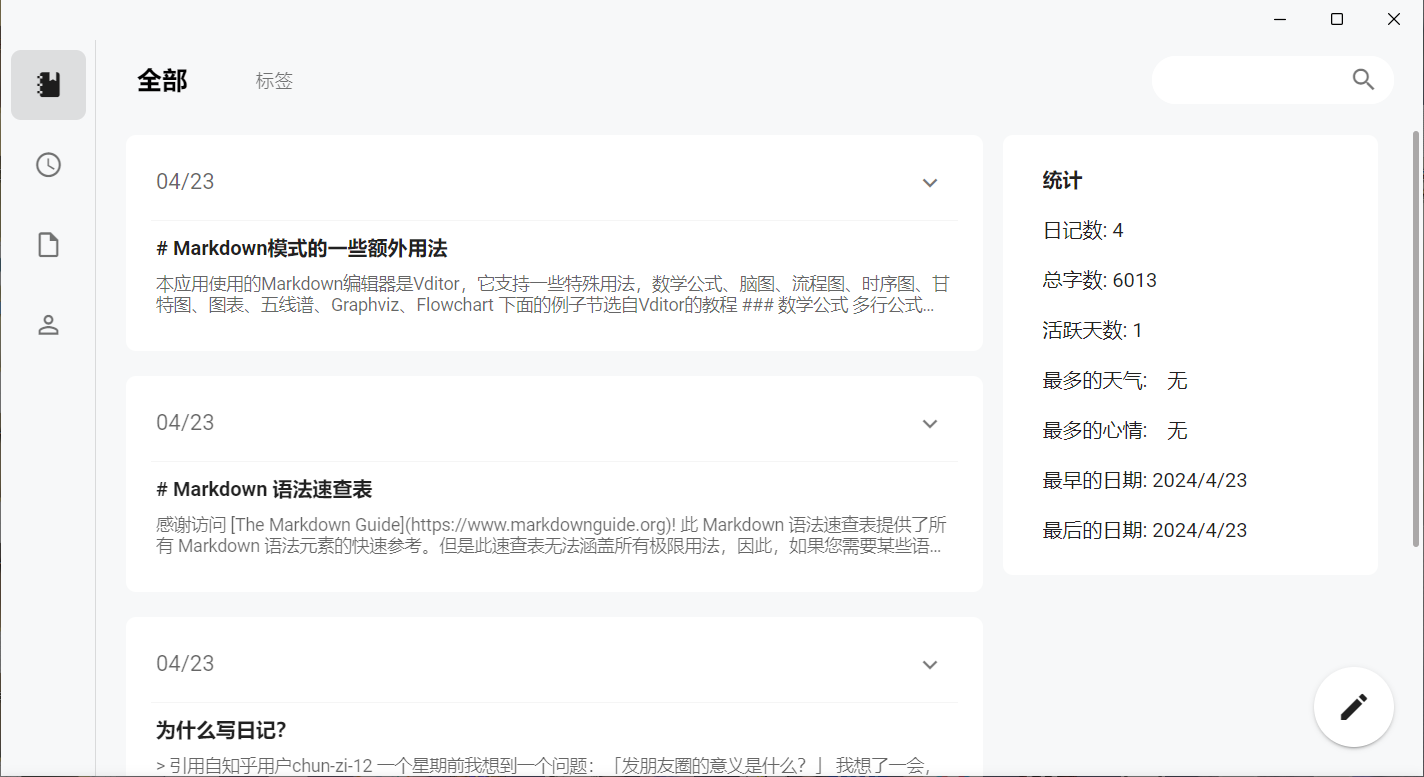Open the clock/history view from the sidebar
Viewport: 1424px width, 777px height.
point(48,165)
